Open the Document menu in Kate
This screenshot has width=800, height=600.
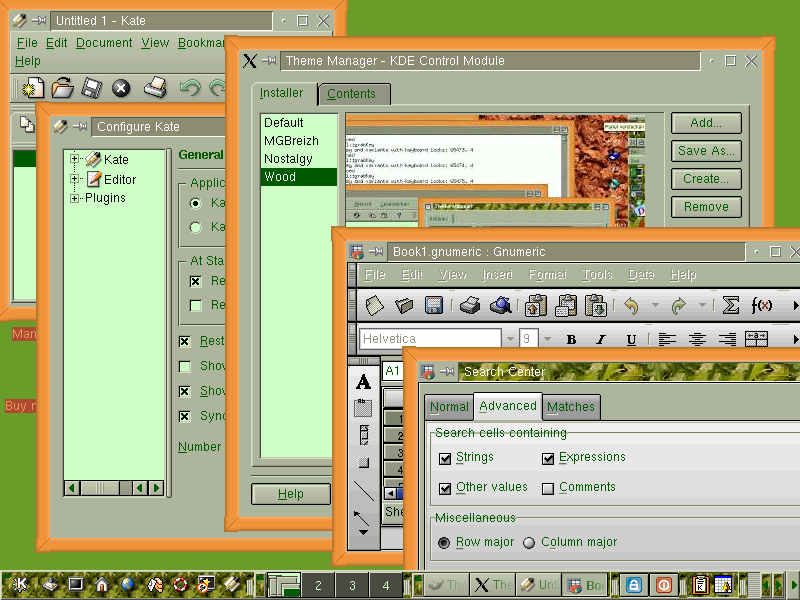[104, 43]
